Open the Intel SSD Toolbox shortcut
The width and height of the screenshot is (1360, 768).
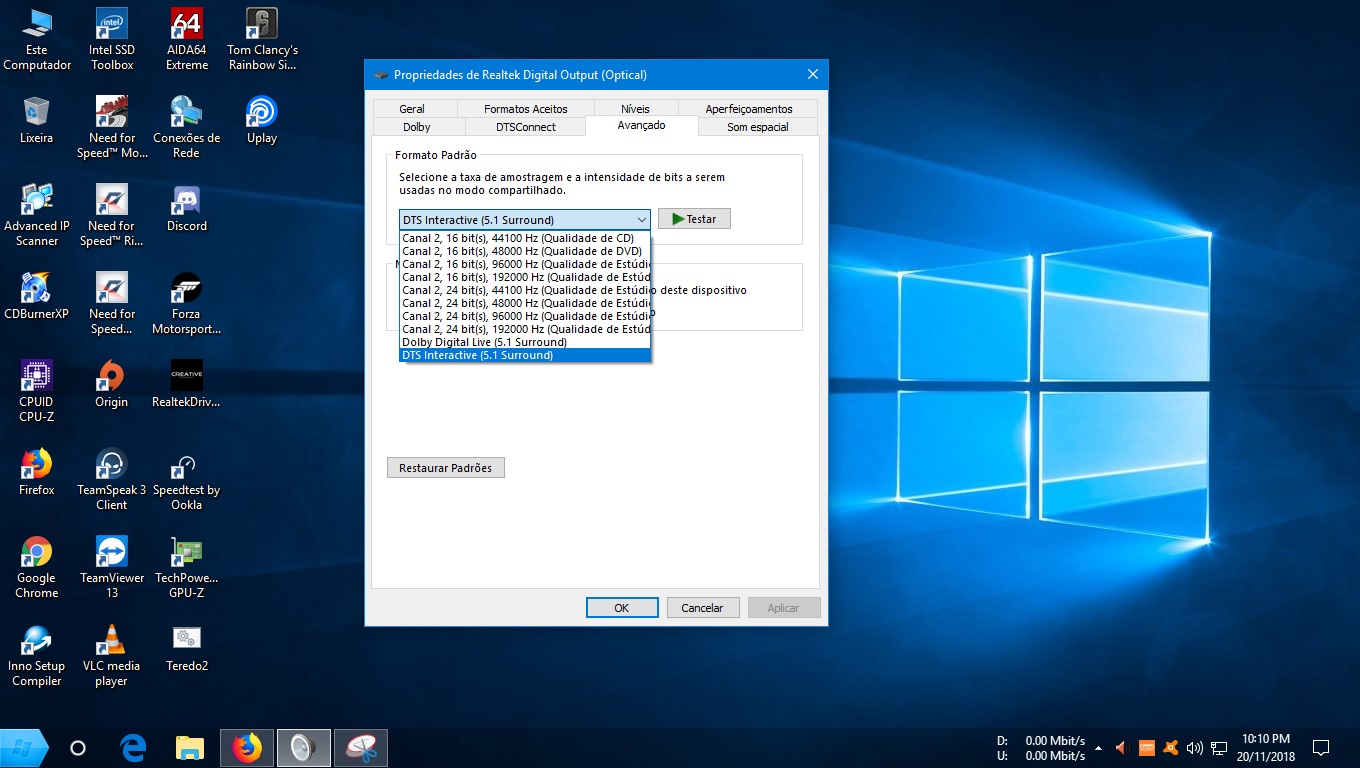click(112, 40)
